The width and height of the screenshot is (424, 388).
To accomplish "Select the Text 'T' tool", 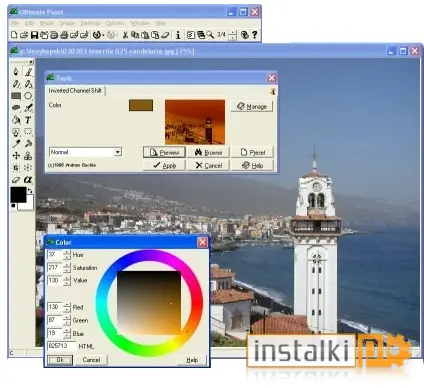I will point(28,120).
